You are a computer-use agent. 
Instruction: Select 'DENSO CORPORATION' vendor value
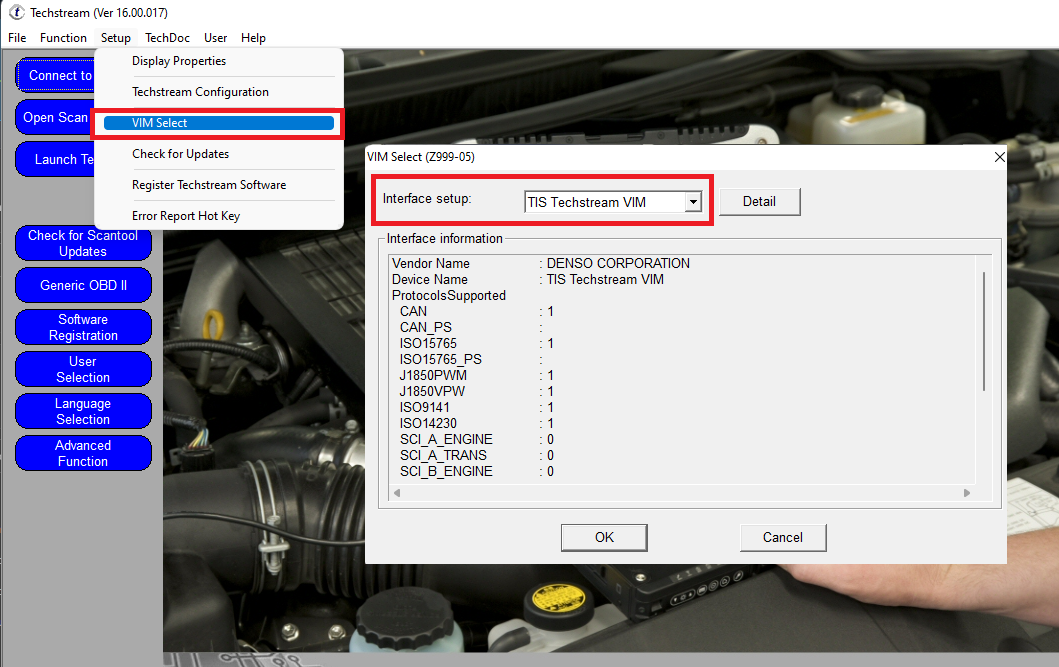(618, 263)
